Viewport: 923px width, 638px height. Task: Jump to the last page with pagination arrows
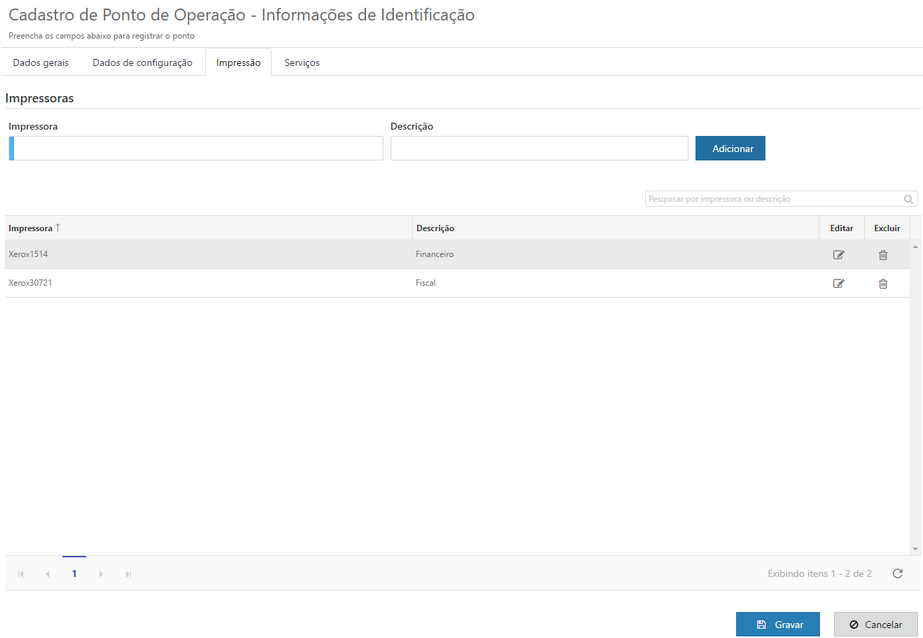(x=127, y=573)
